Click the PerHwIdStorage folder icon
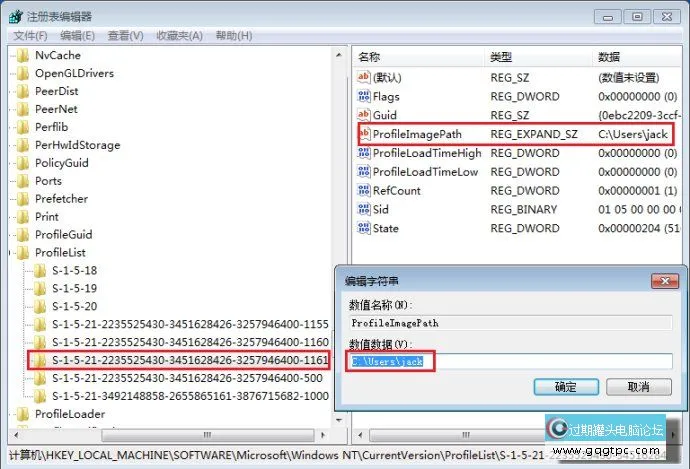Screen dimensions: 690x469 23,145
